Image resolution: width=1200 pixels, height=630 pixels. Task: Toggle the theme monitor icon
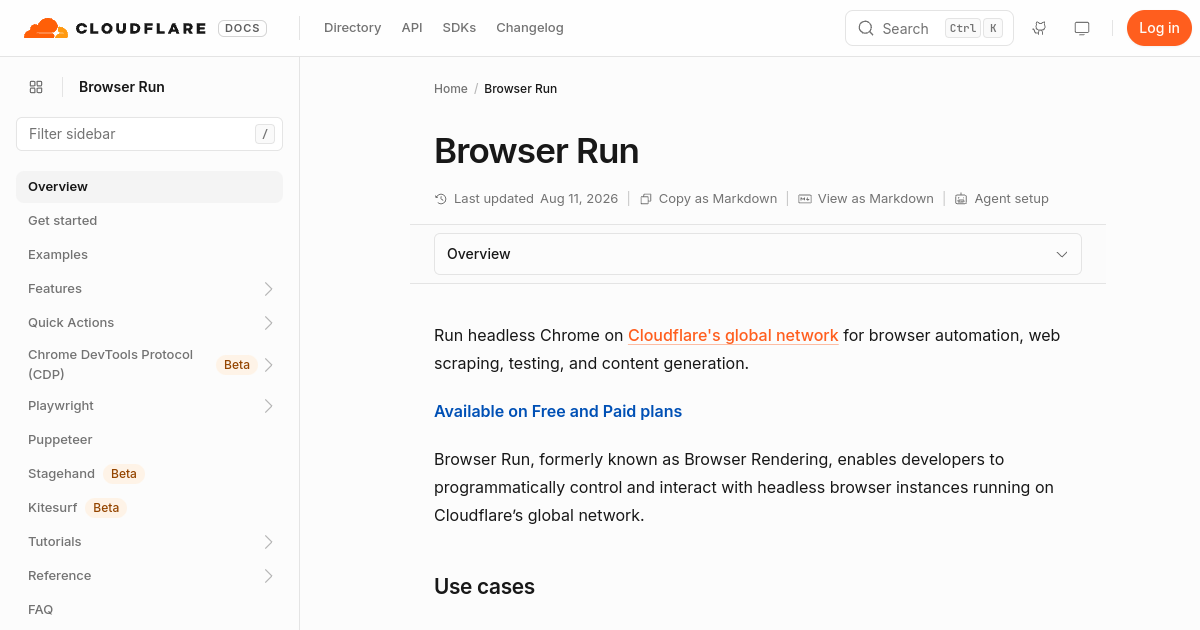[1082, 28]
